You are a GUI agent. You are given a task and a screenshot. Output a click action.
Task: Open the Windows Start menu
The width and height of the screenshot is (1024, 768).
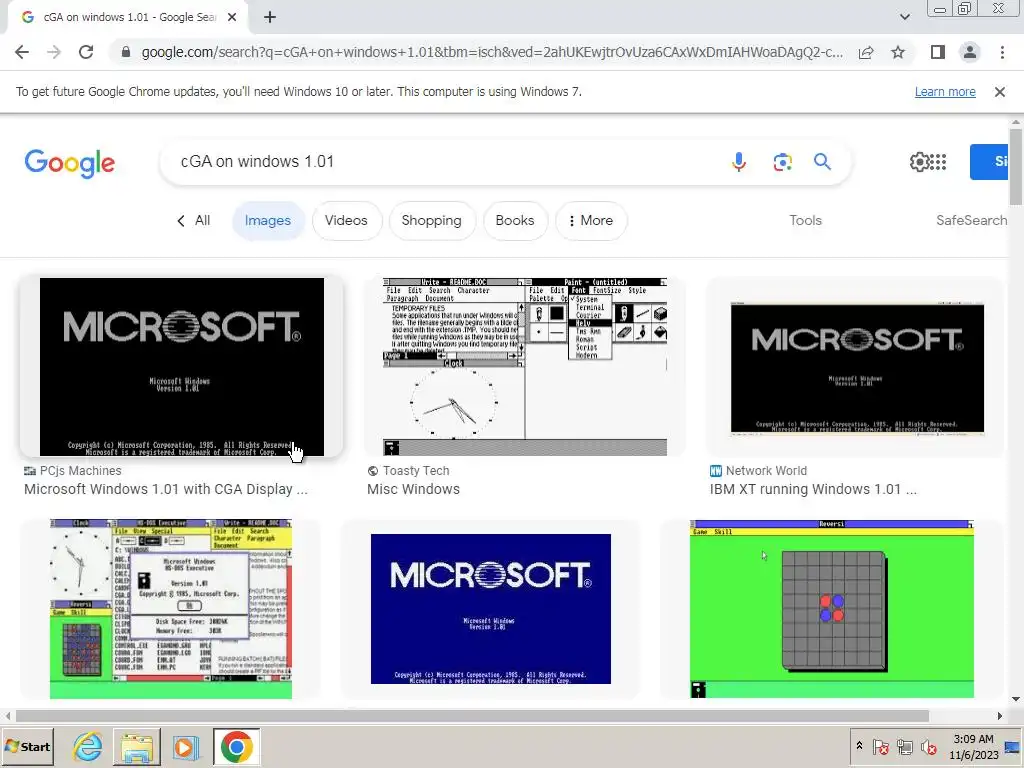coord(27,746)
